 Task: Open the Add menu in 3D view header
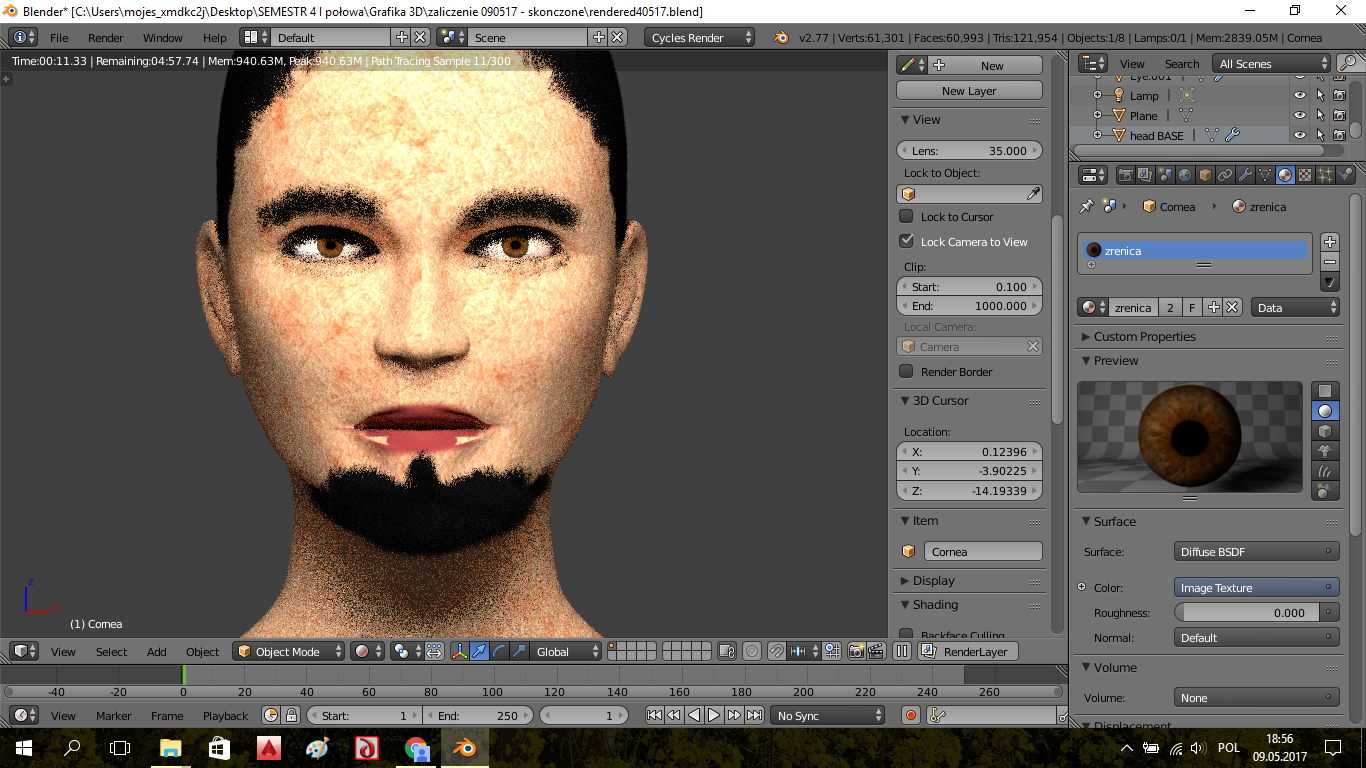click(x=157, y=651)
